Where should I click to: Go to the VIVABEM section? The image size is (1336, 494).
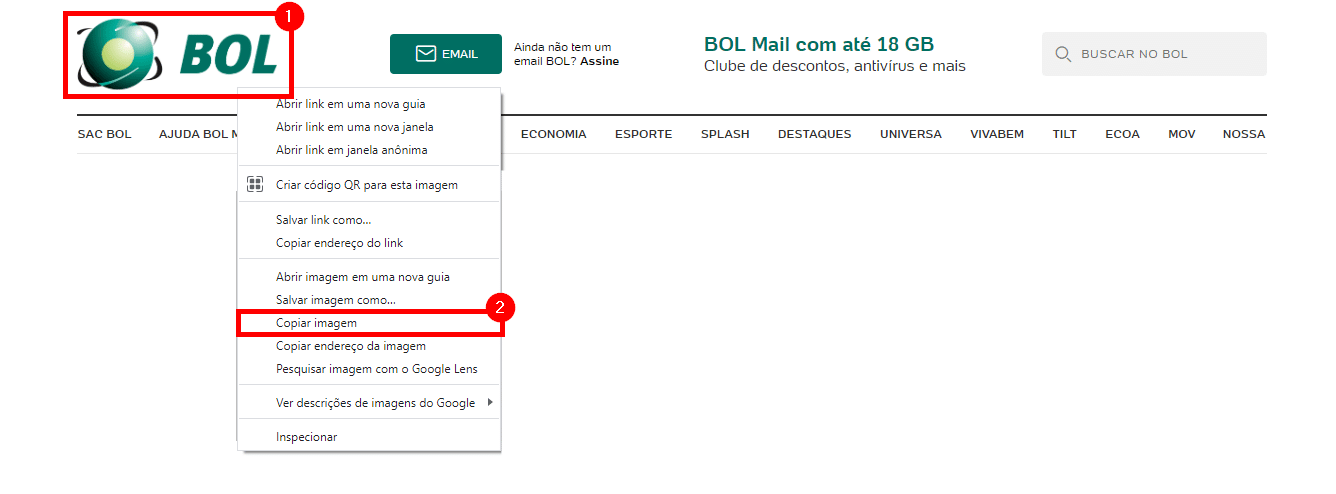pyautogui.click(x=997, y=134)
